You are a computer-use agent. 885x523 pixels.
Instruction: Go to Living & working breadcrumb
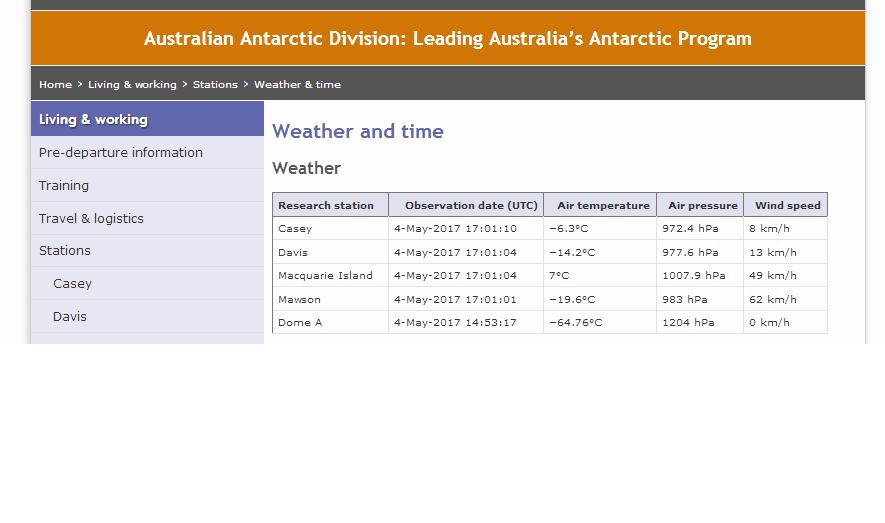click(x=132, y=85)
